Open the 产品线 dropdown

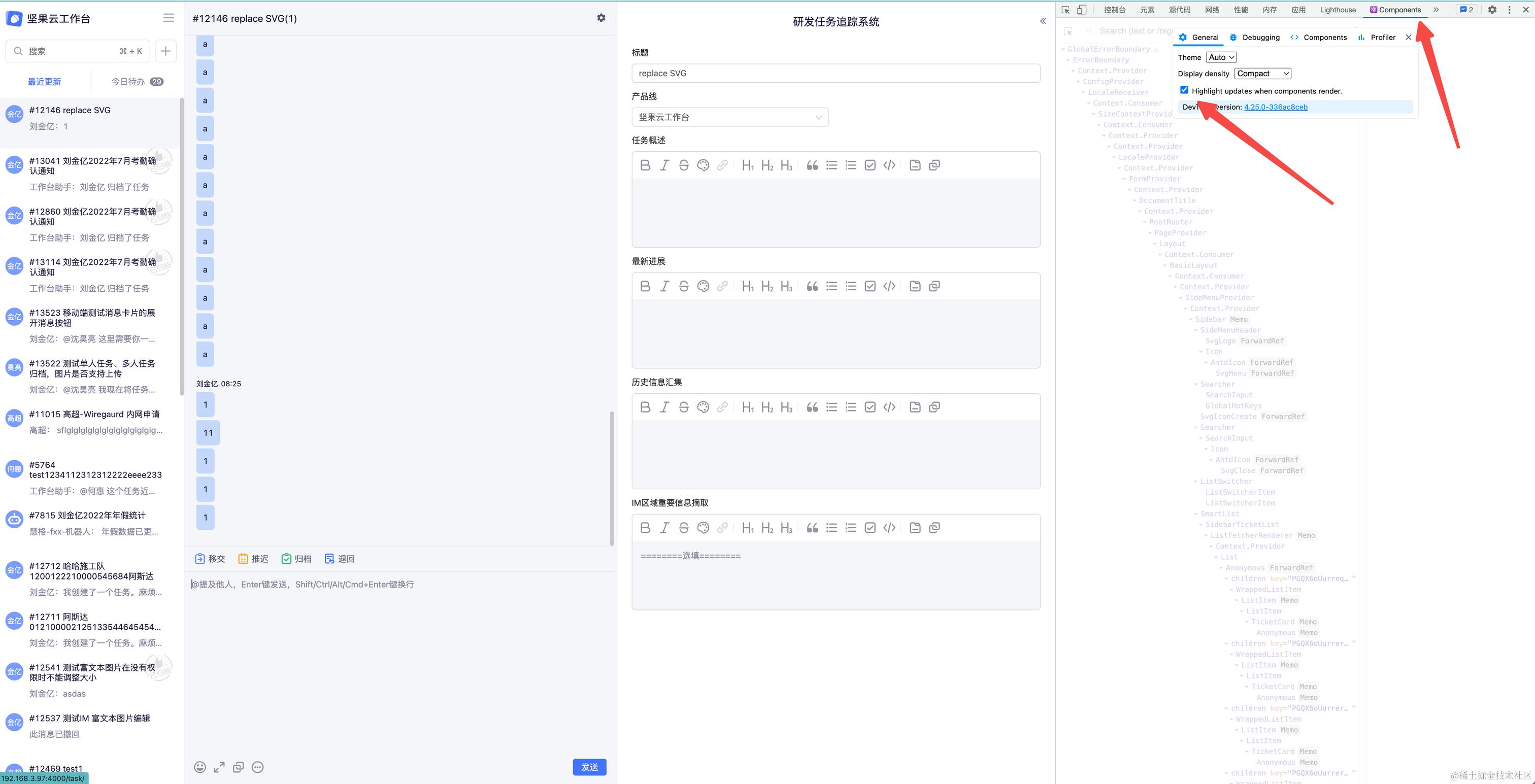click(x=729, y=117)
